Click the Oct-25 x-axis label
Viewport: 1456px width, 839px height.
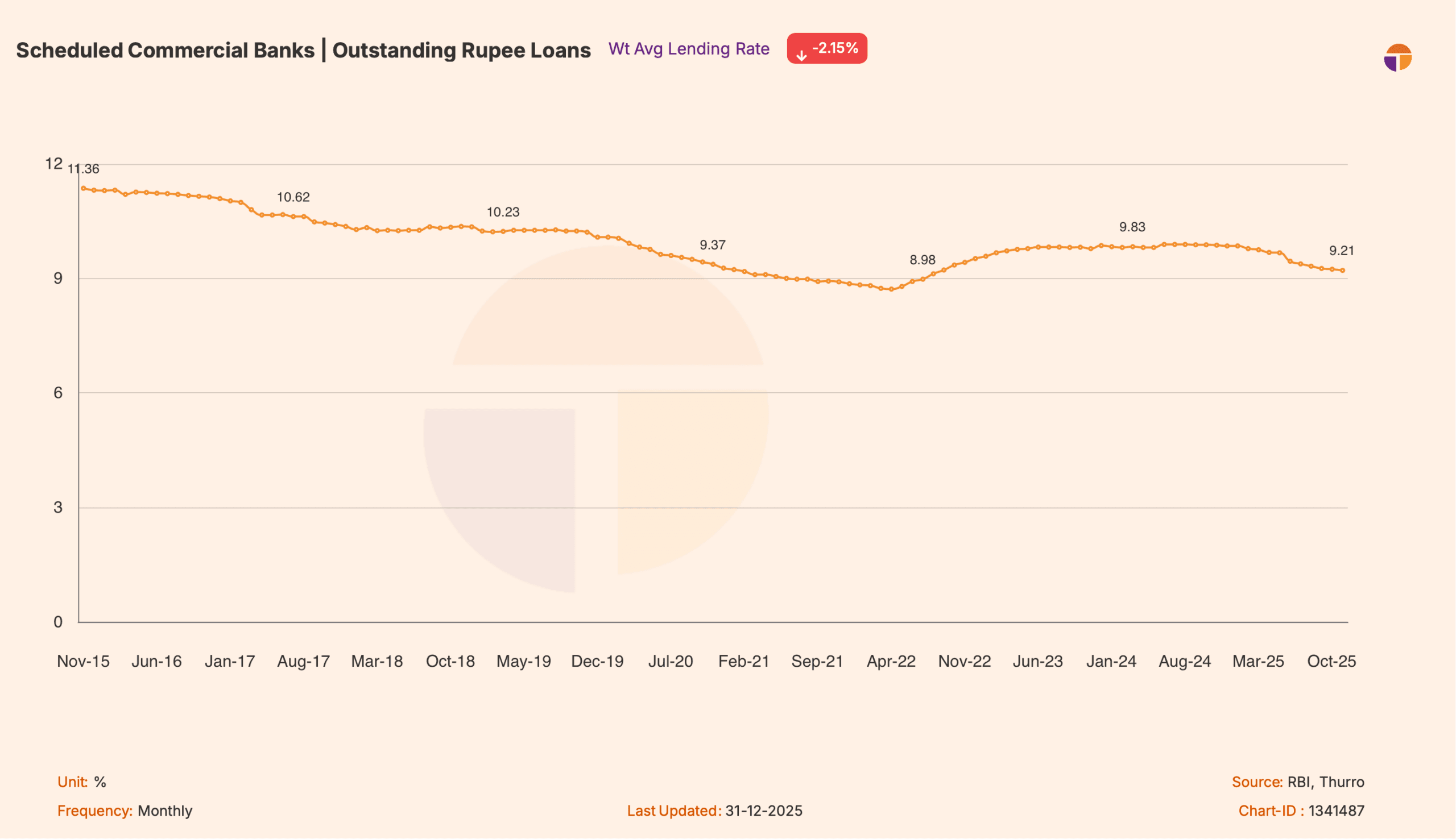click(x=1331, y=662)
